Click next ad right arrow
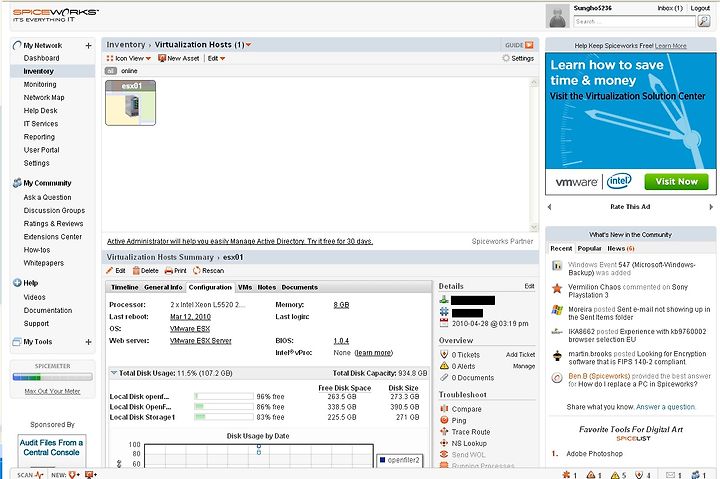The height and width of the screenshot is (479, 720). tap(711, 207)
